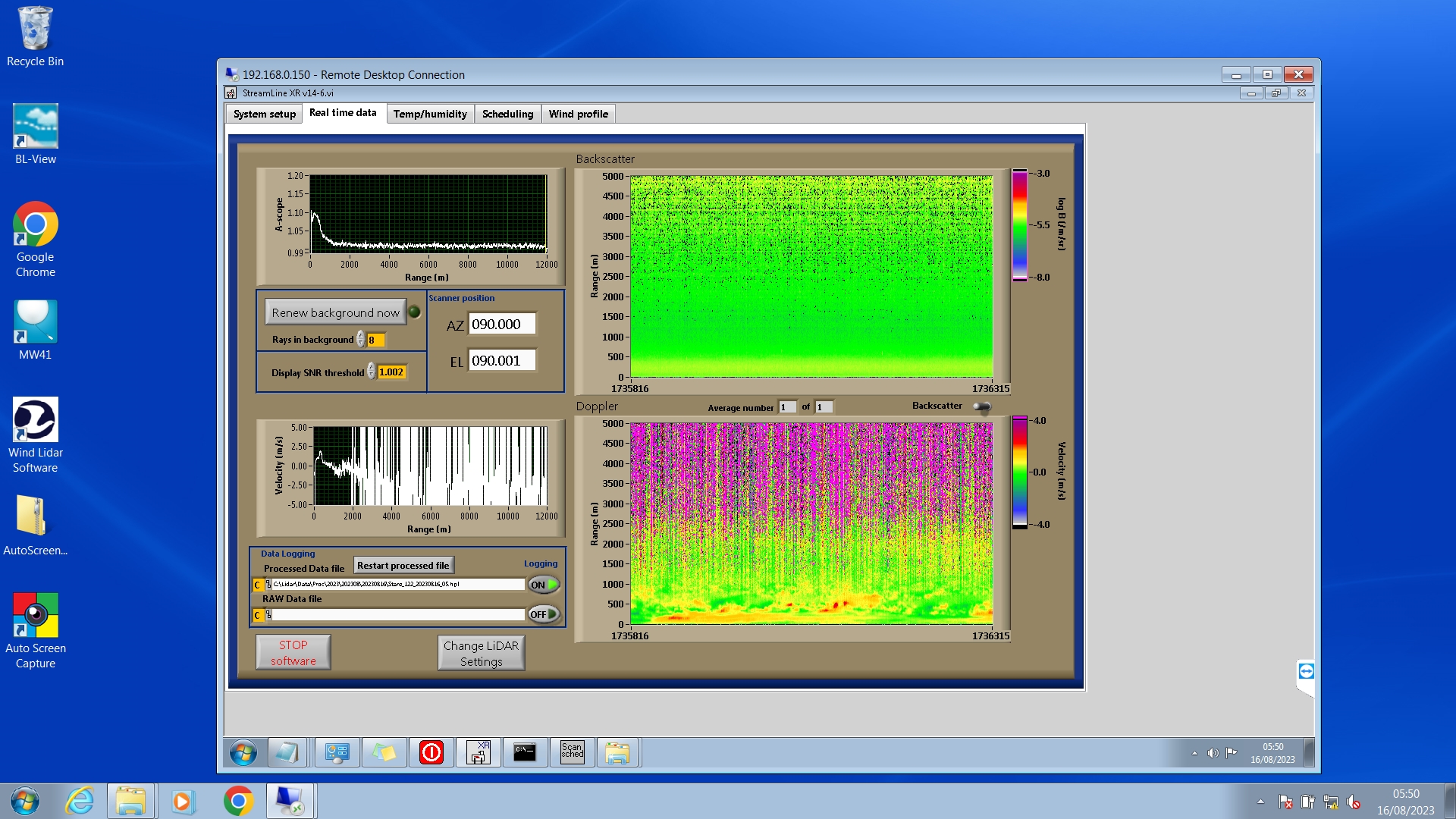Flip the Doppler Backscatter toggle switch

pos(981,407)
